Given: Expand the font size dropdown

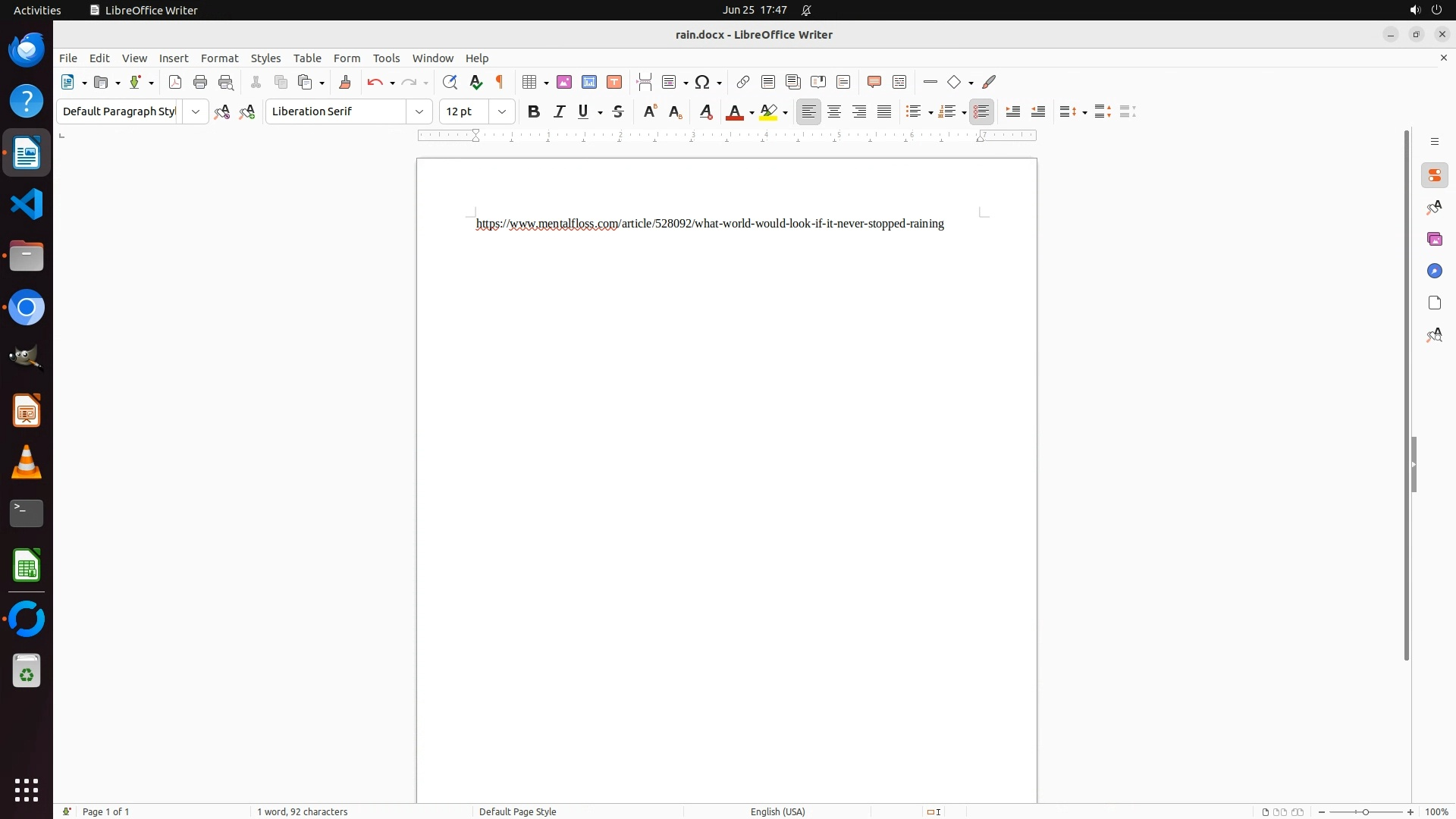Looking at the screenshot, I should (x=502, y=112).
